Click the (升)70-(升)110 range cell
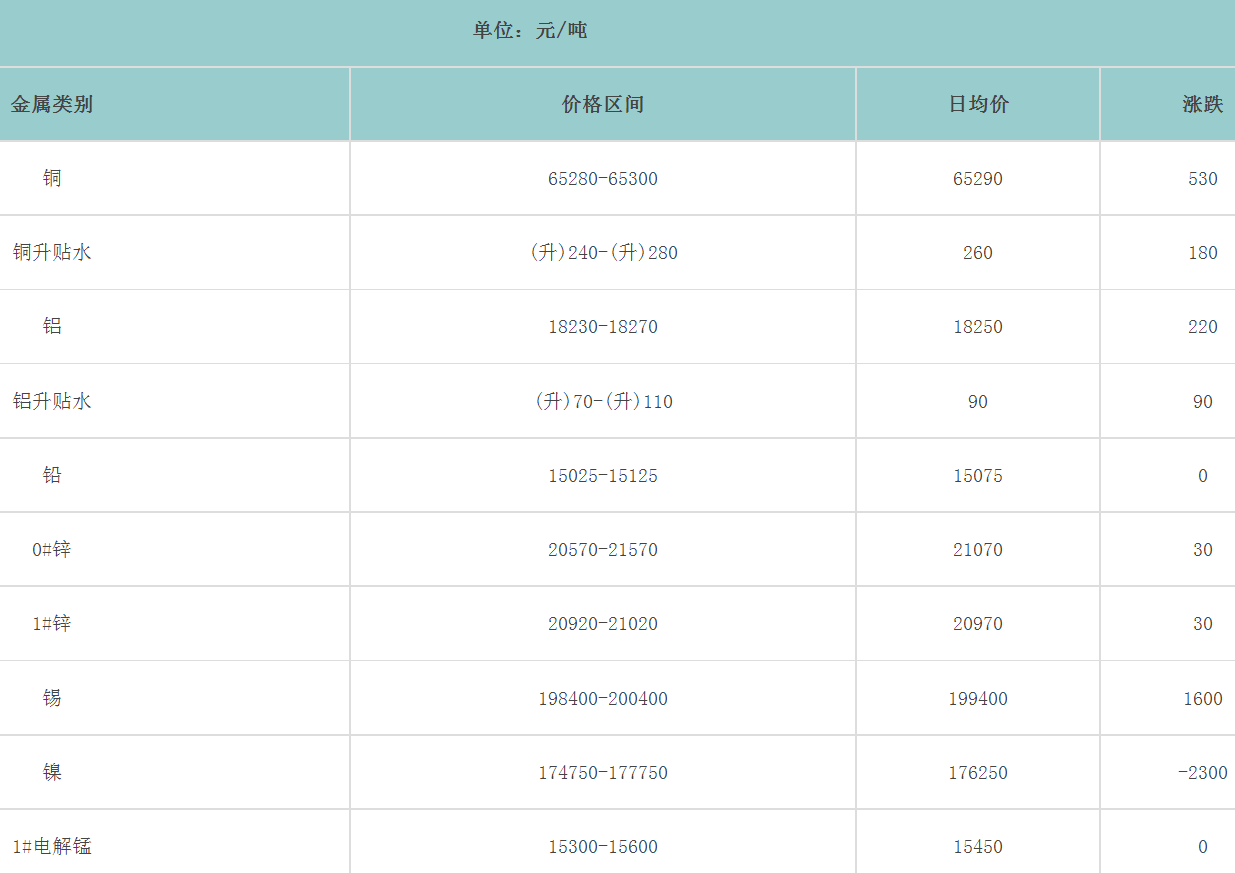This screenshot has height=873, width=1235. [603, 402]
